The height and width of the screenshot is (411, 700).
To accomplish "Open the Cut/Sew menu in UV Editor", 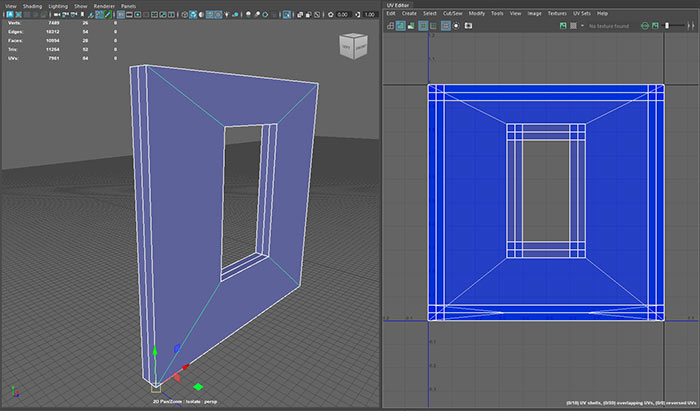I will click(453, 13).
